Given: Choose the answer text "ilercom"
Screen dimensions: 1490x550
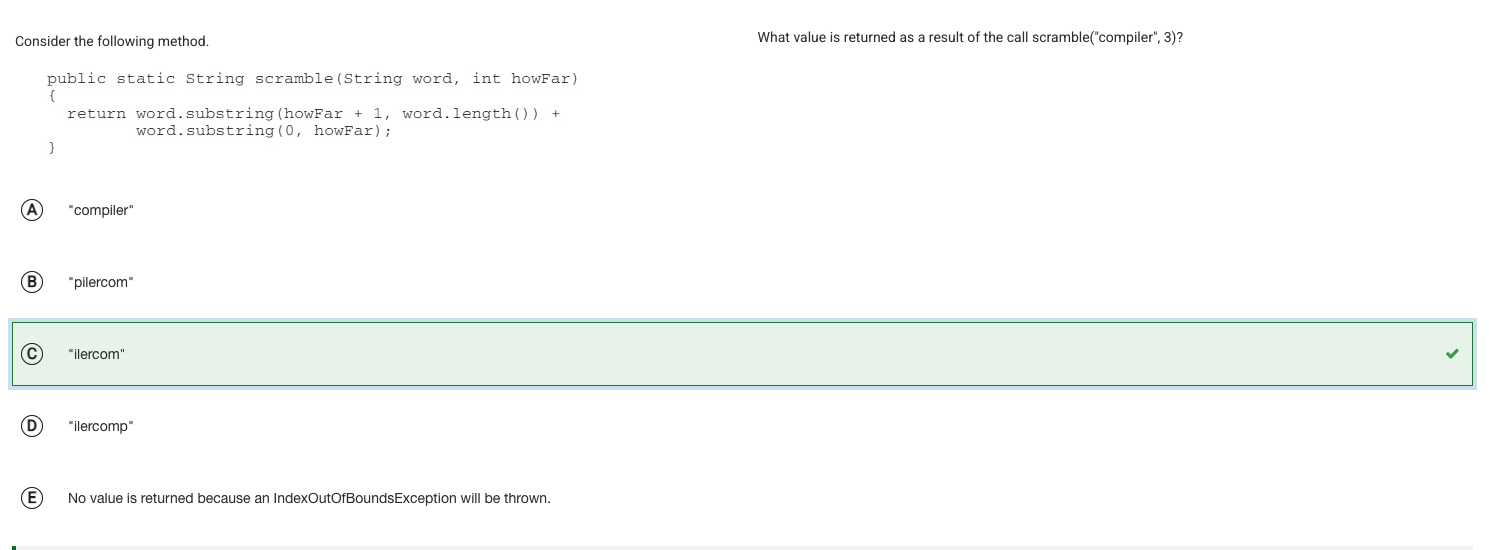Looking at the screenshot, I should 96,354.
